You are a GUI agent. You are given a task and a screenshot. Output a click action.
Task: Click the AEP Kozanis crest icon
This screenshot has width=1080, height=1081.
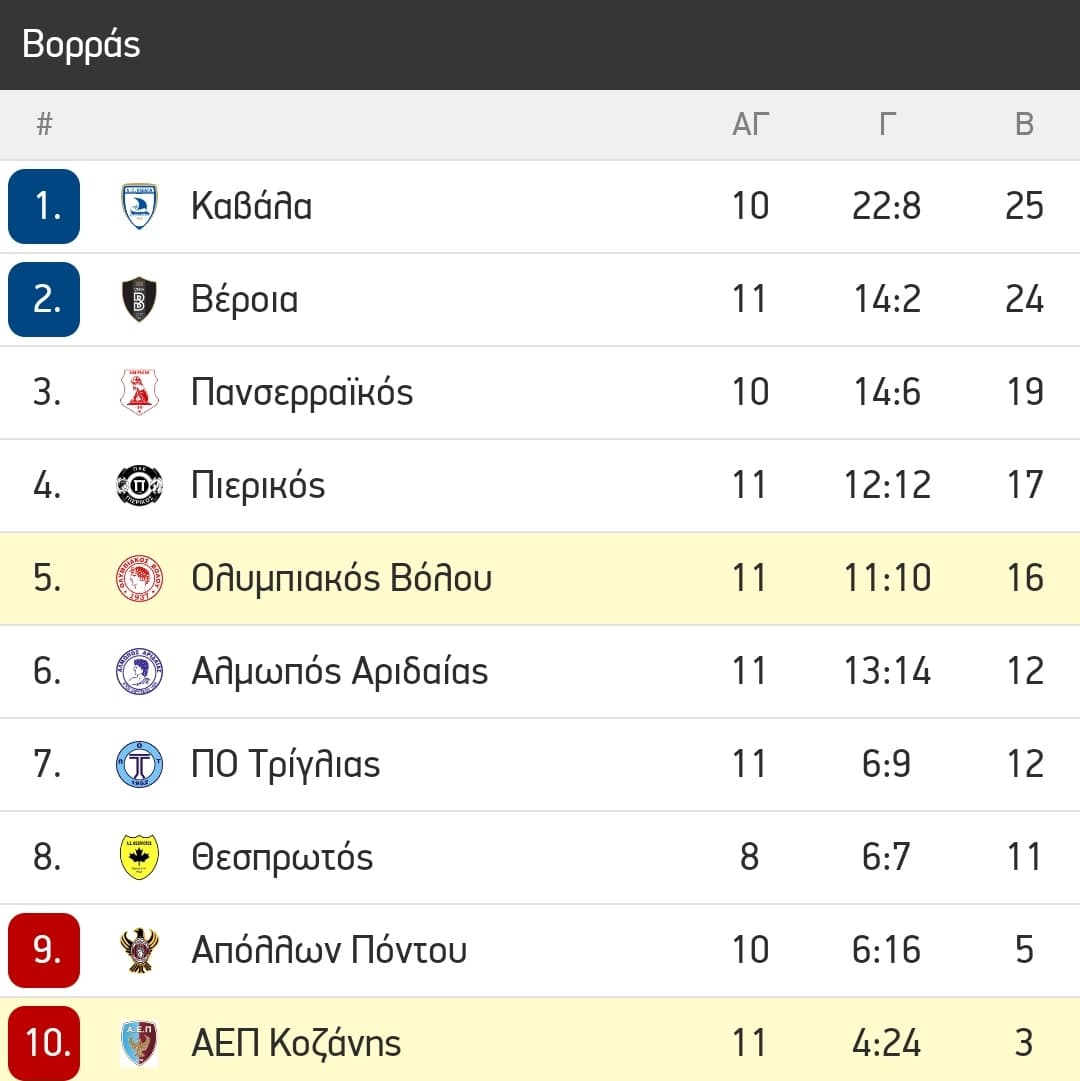click(x=139, y=1043)
